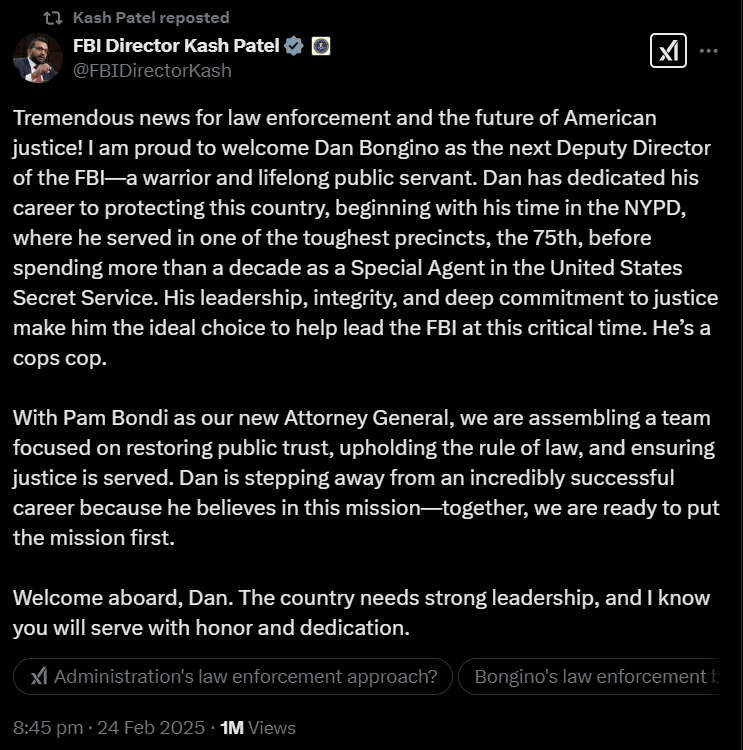Open the three-dot more options menu
Viewport: 743px width, 750px height.
[x=708, y=51]
